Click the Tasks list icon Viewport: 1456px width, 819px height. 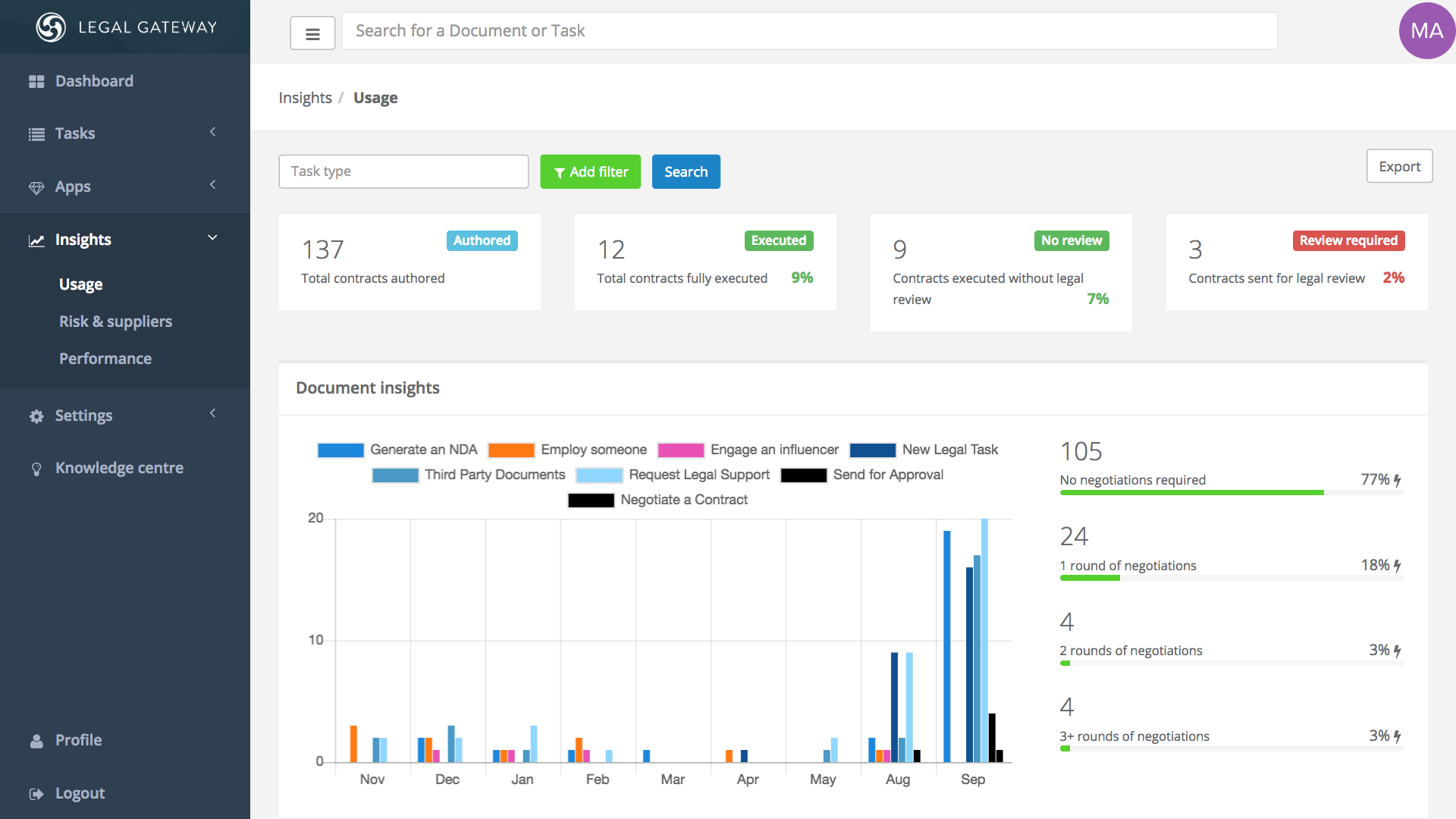(36, 134)
